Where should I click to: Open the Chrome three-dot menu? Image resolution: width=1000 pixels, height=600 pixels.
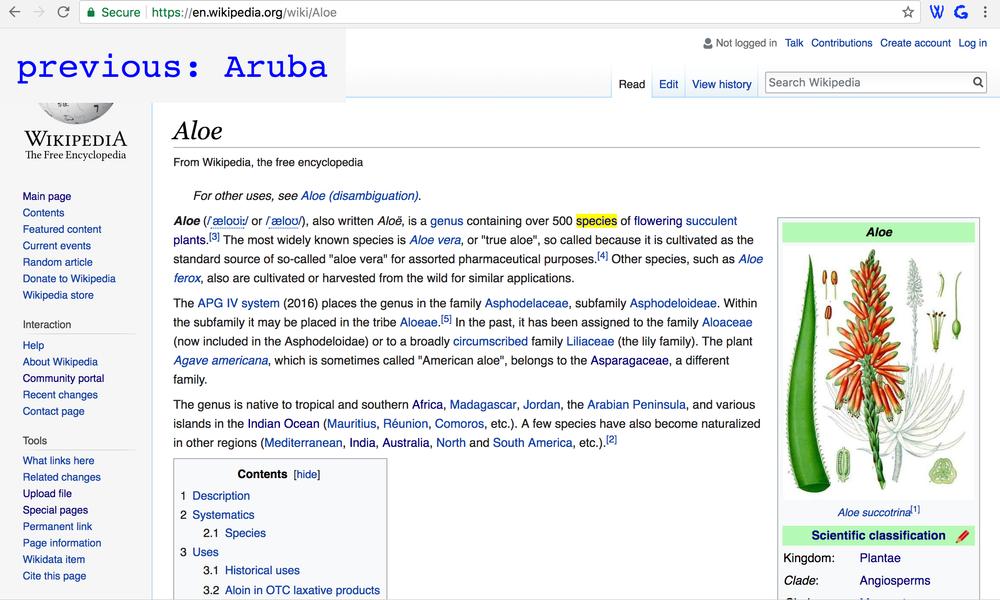tap(986, 12)
